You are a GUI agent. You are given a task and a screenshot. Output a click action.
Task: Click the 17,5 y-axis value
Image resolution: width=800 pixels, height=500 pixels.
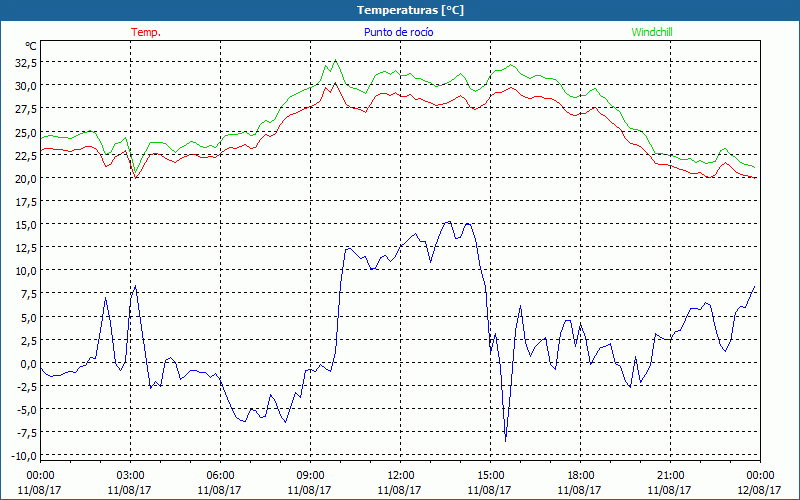point(26,202)
